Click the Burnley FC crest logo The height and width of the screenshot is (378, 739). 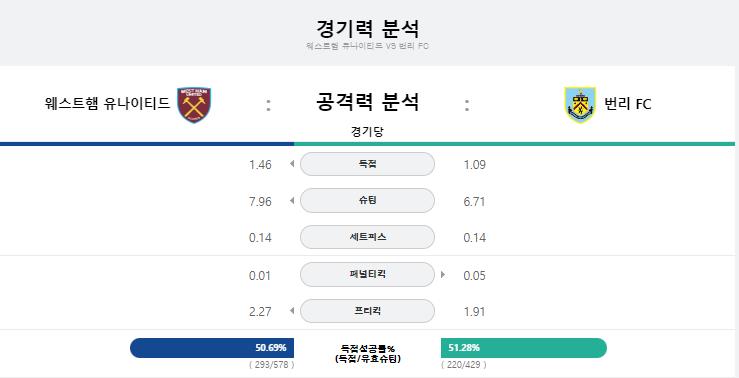click(580, 105)
